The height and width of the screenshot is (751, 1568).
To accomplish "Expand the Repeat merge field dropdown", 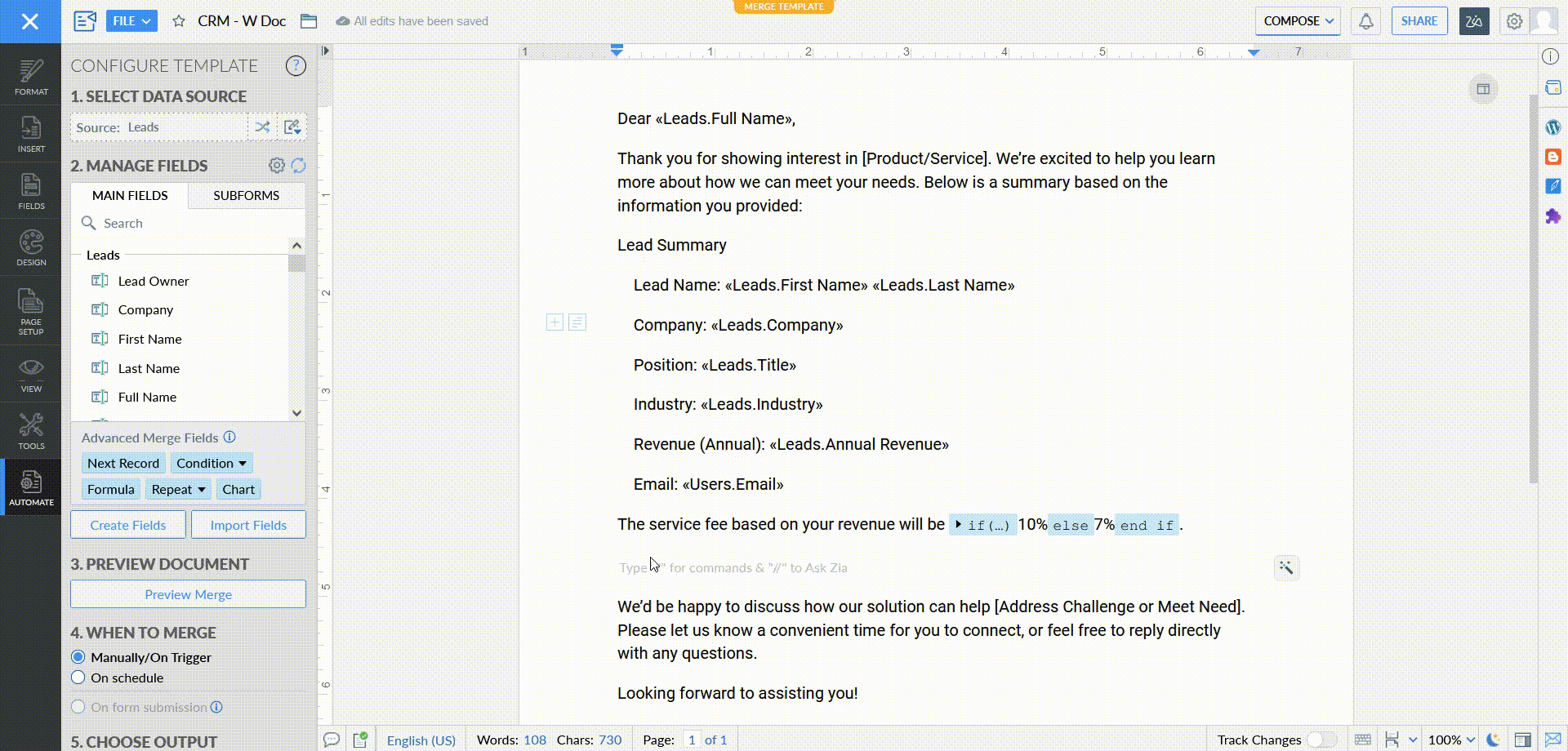I will coord(178,490).
